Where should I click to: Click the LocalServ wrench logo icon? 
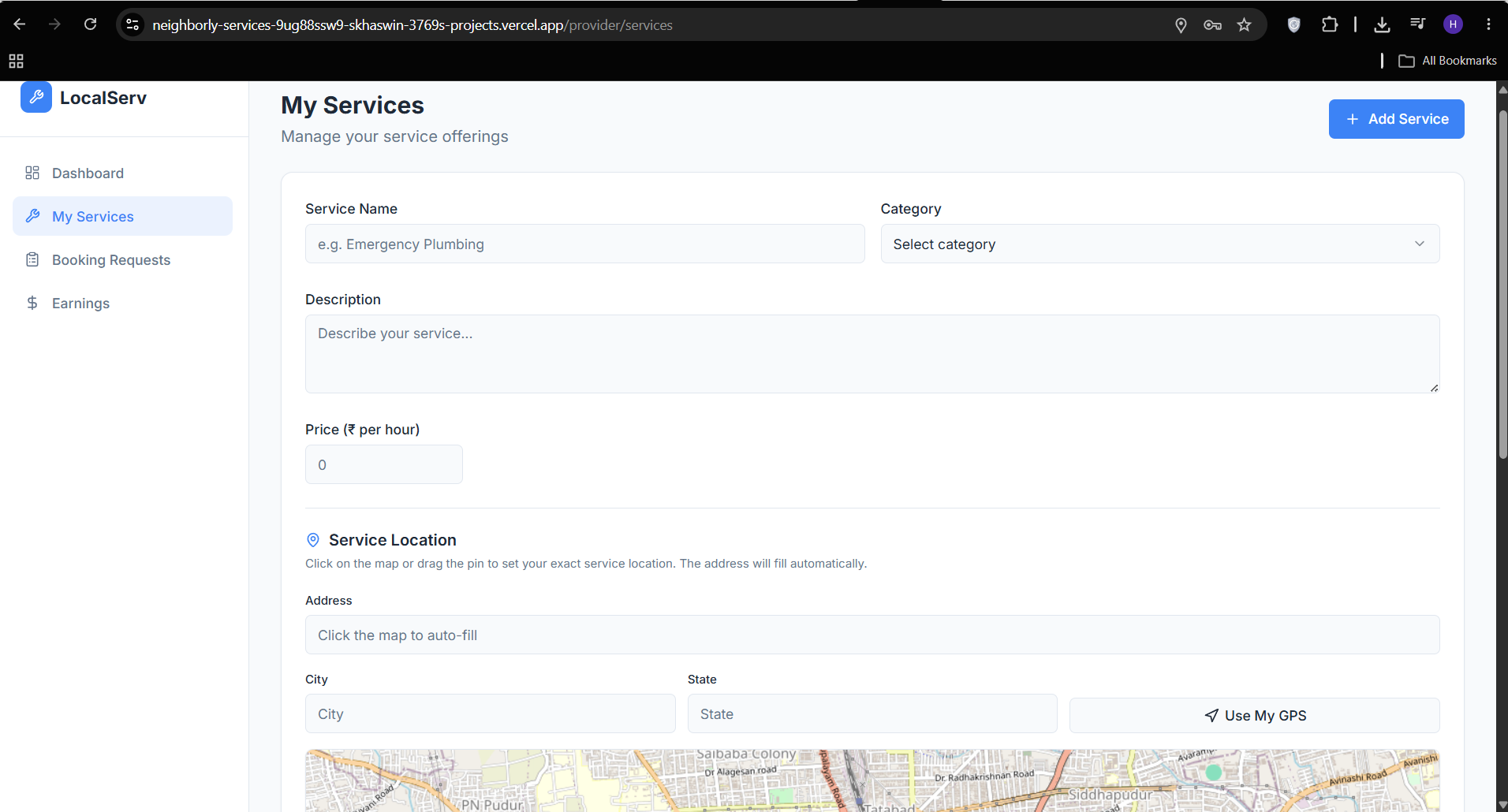(x=36, y=97)
